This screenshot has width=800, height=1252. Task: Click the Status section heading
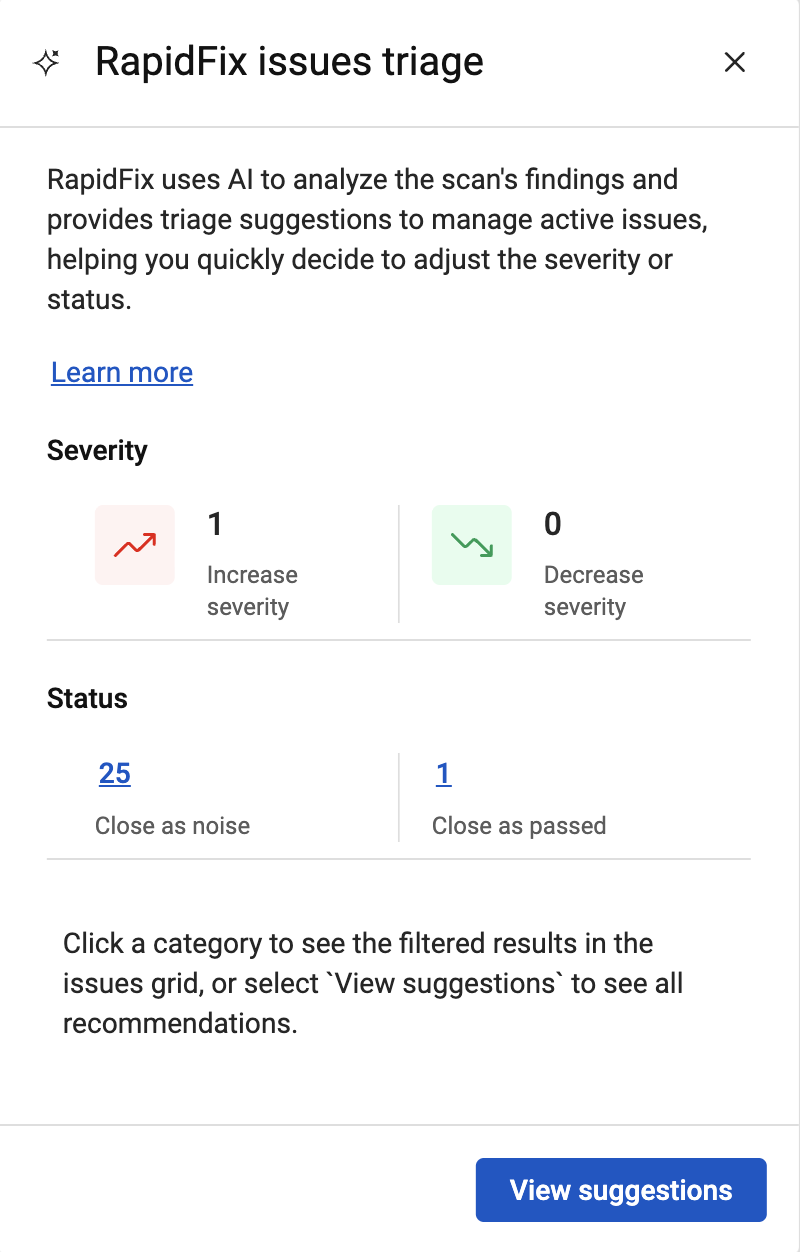[87, 699]
